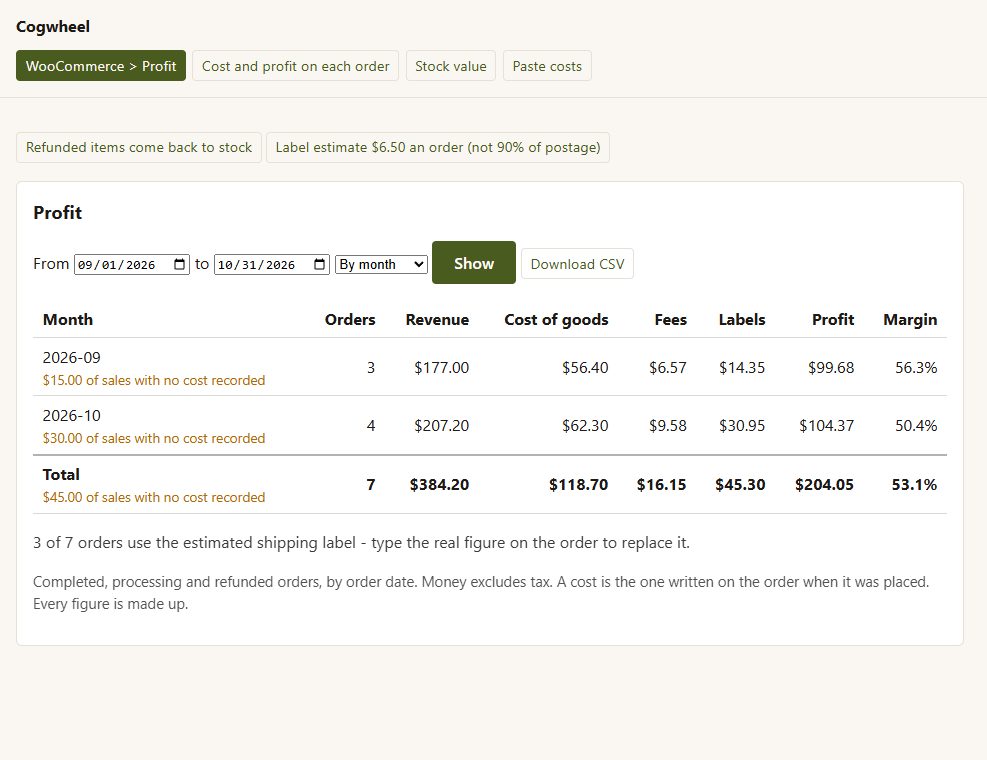The width and height of the screenshot is (987, 760).
Task: Select the 2026-09 month label
Action: (x=72, y=358)
